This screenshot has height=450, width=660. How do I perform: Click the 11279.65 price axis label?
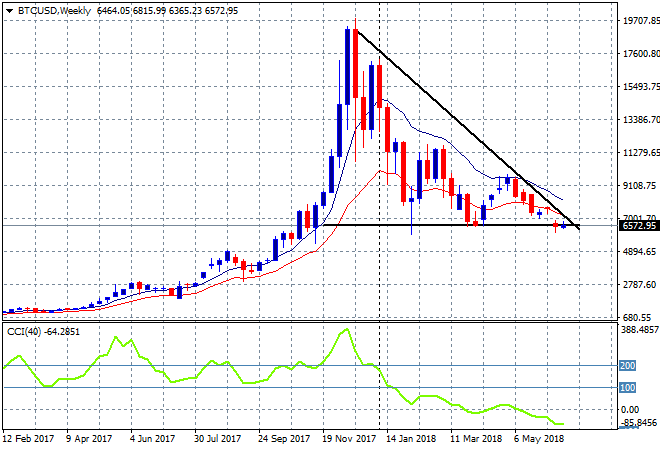641,152
